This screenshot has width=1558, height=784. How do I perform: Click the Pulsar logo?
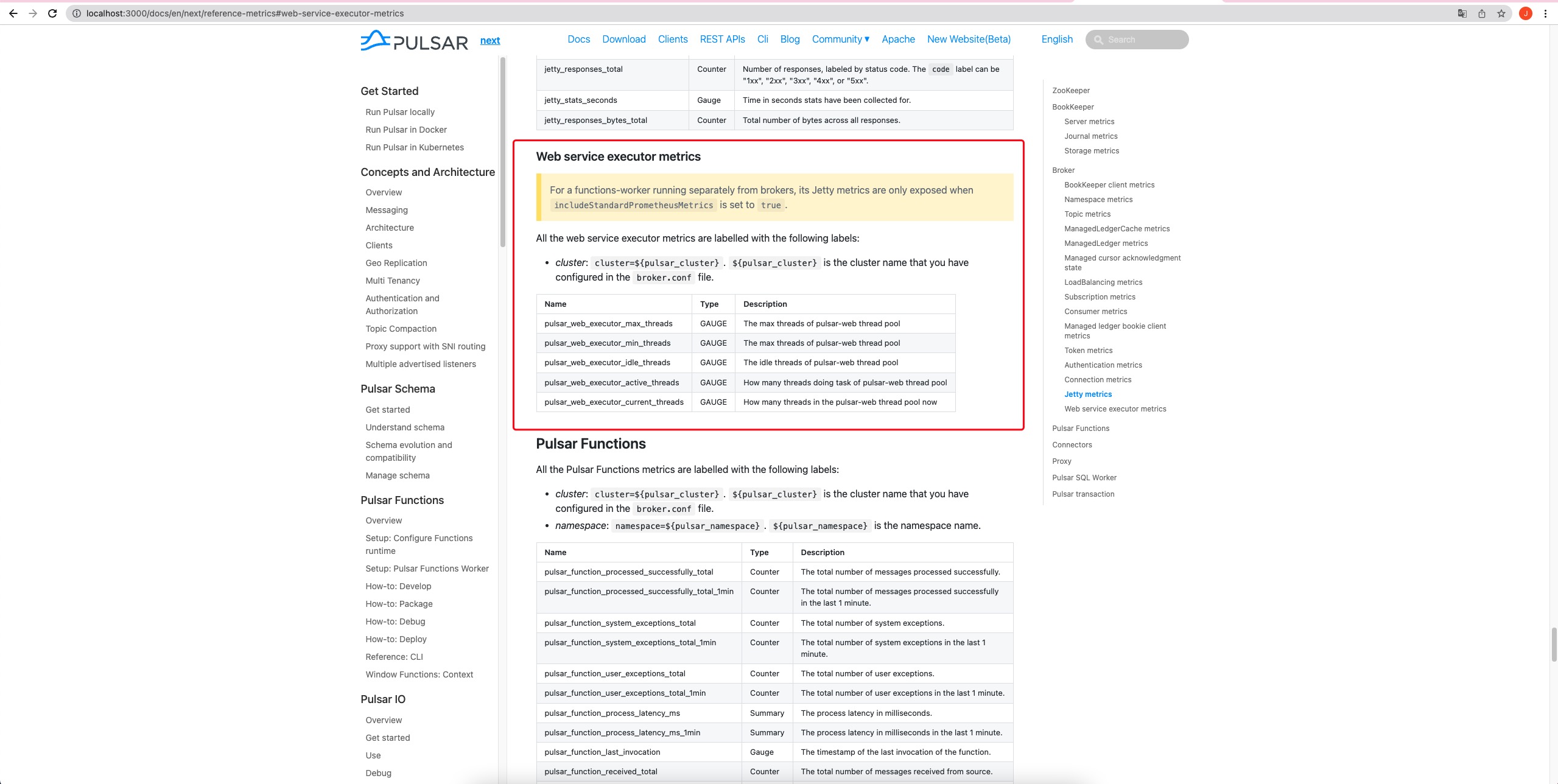point(414,41)
